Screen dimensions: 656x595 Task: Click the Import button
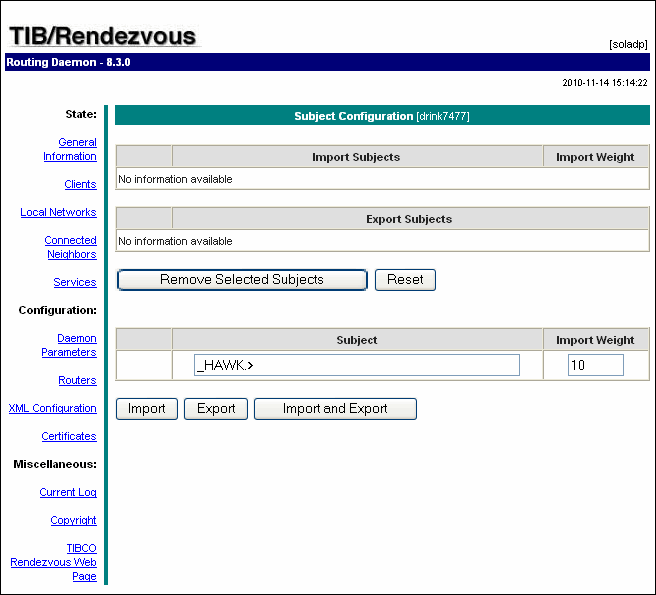pyautogui.click(x=147, y=409)
